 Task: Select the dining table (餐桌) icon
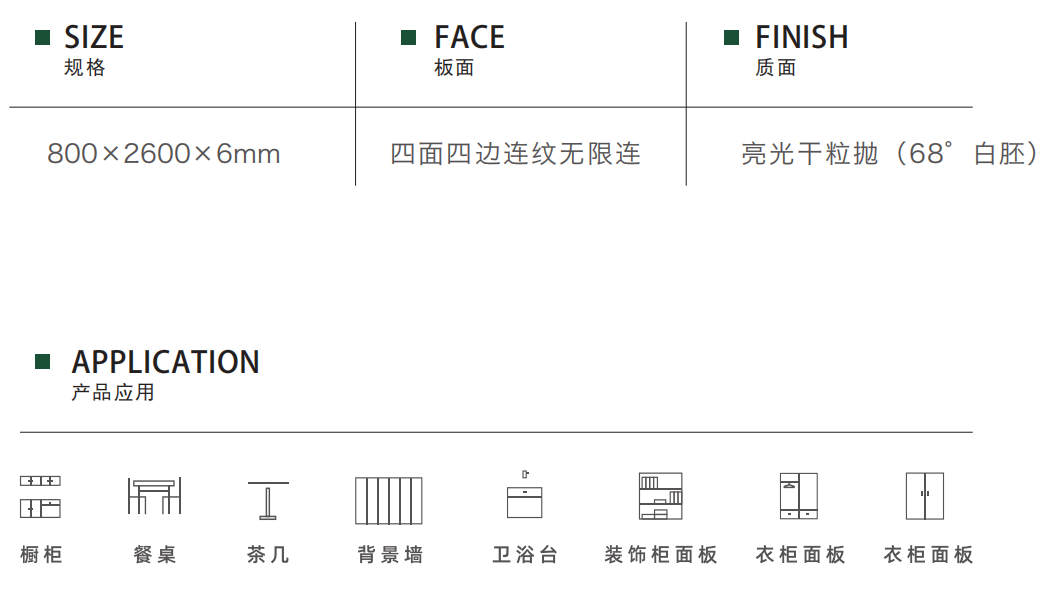coord(155,496)
